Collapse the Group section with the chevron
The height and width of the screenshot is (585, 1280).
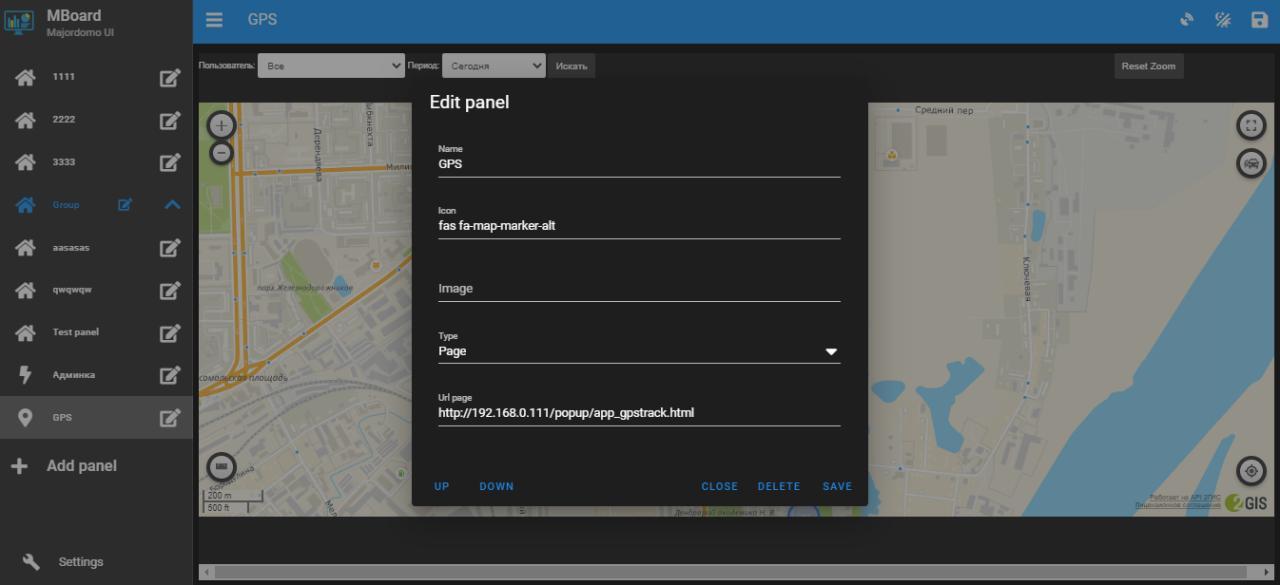(x=172, y=205)
